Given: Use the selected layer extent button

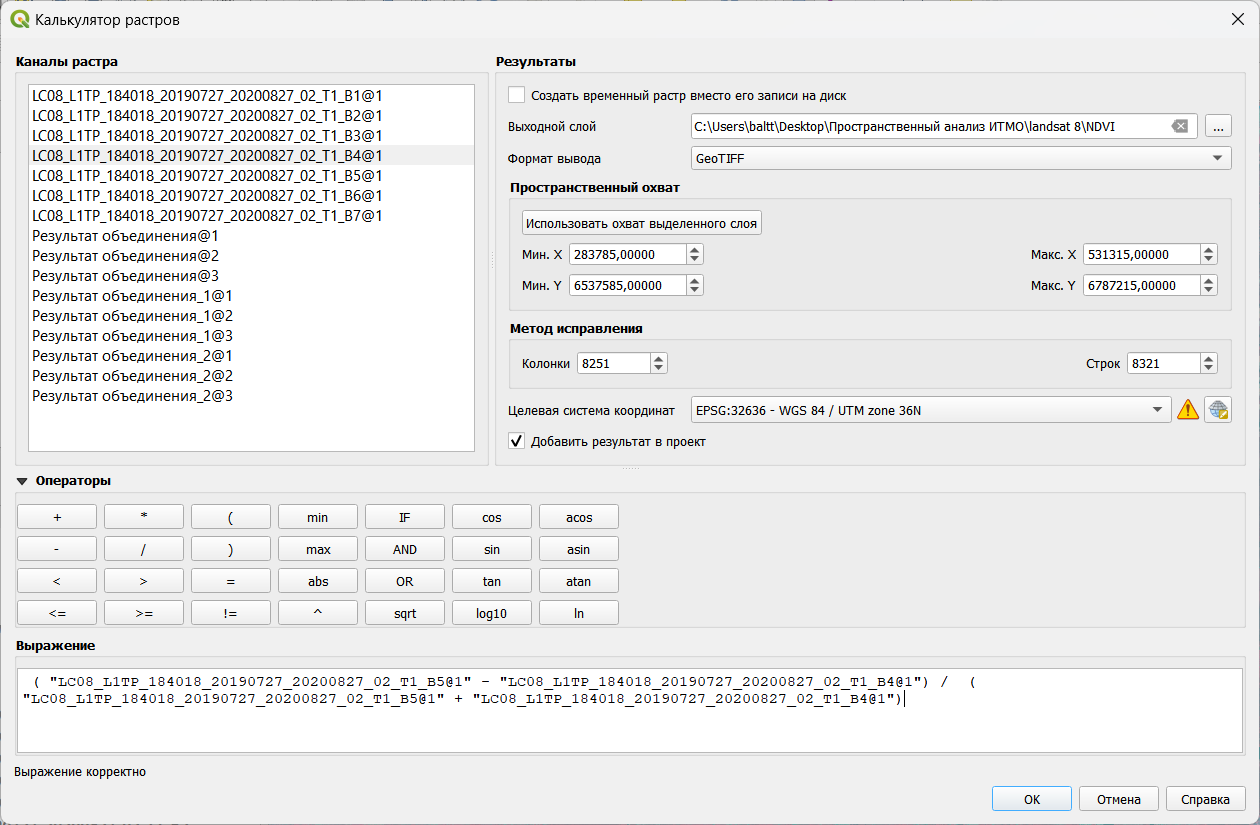Looking at the screenshot, I should coord(642,223).
